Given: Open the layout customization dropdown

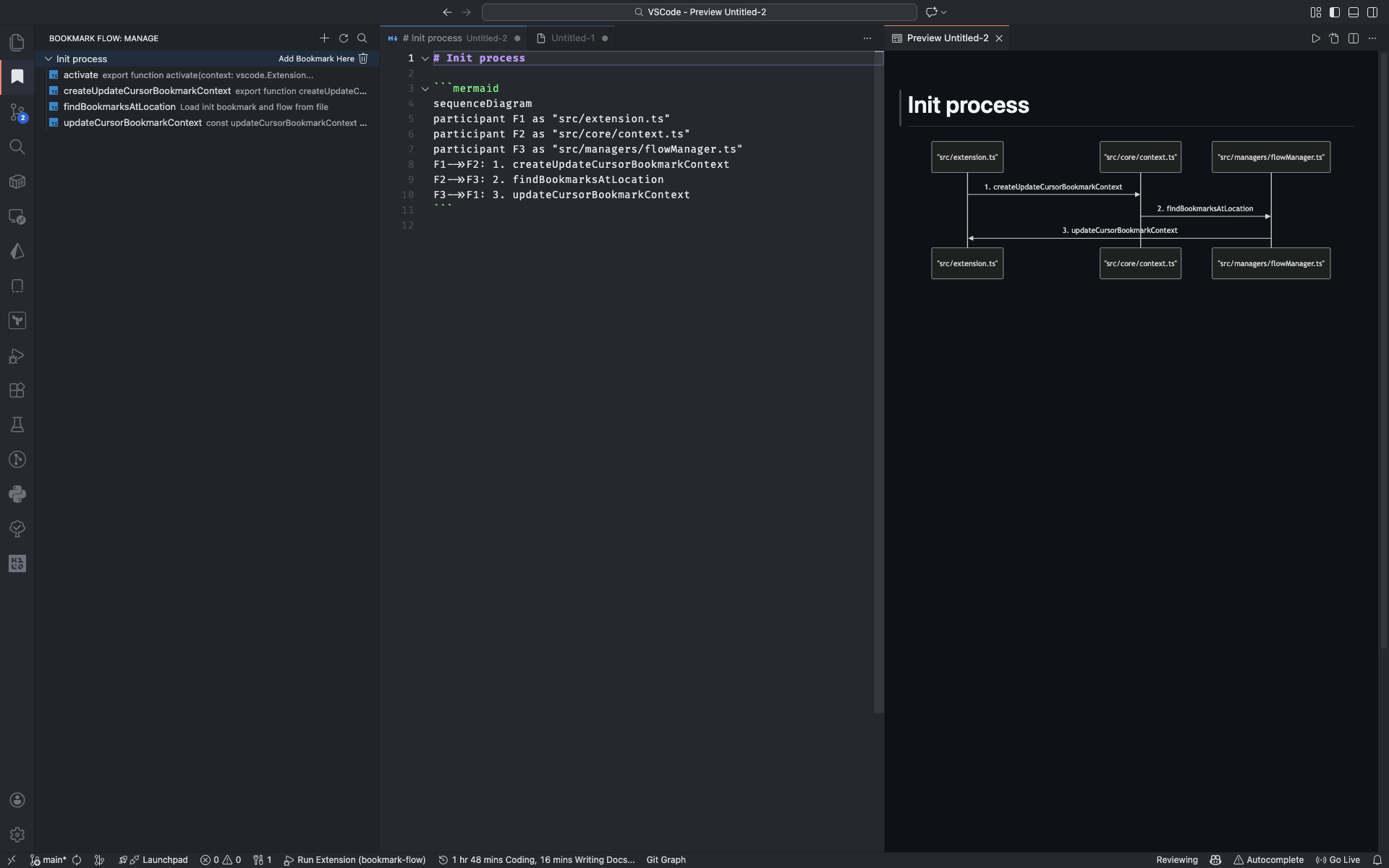Looking at the screenshot, I should click(1315, 12).
